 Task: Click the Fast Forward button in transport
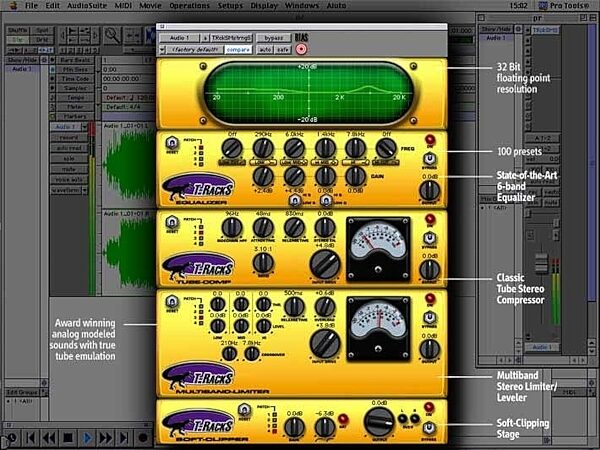point(106,437)
